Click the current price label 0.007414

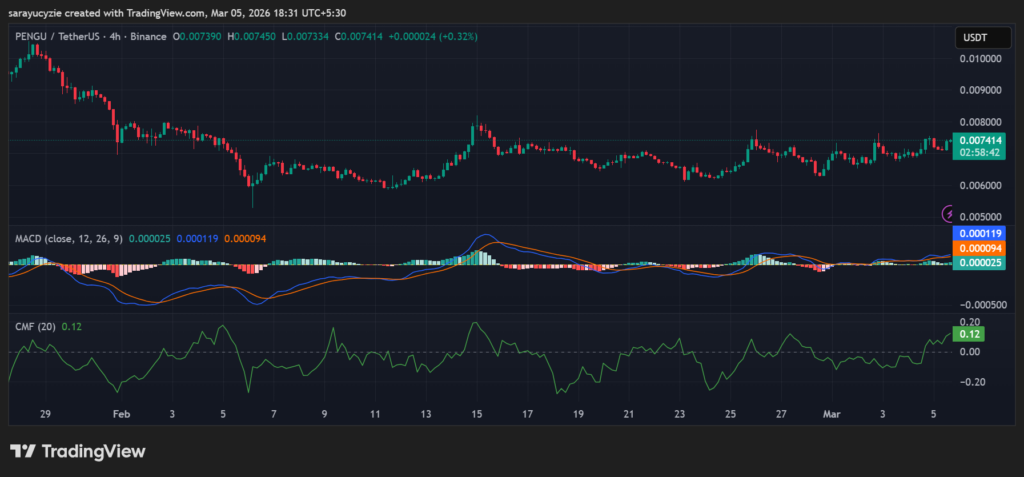point(975,140)
